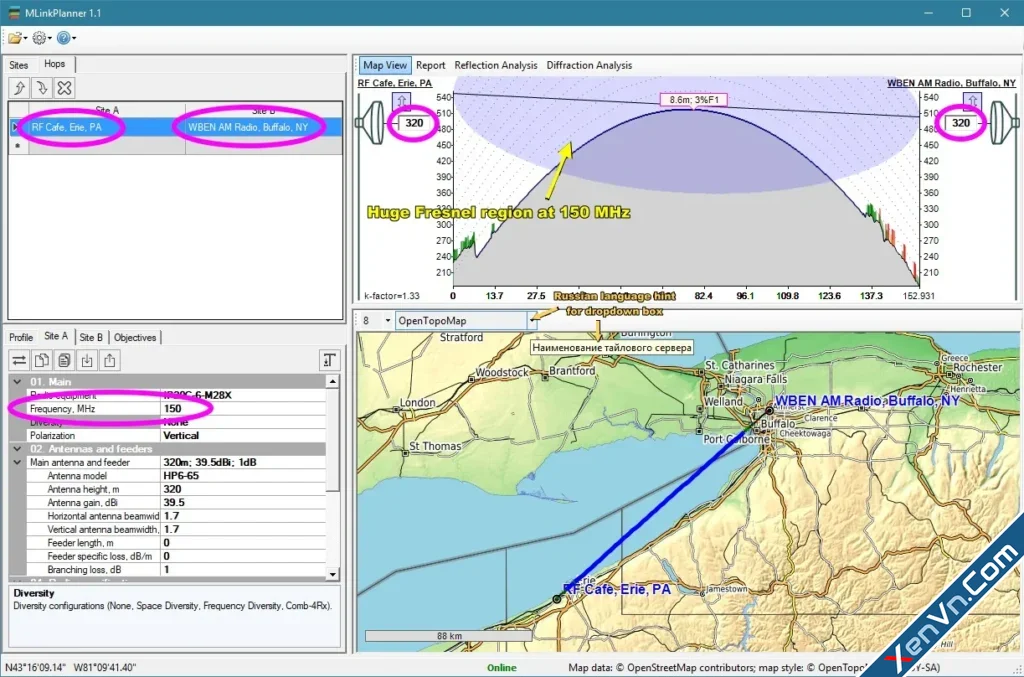Viewport: 1024px width, 677px height.
Task: Click left antenna dish icon on profile
Action: coord(371,122)
